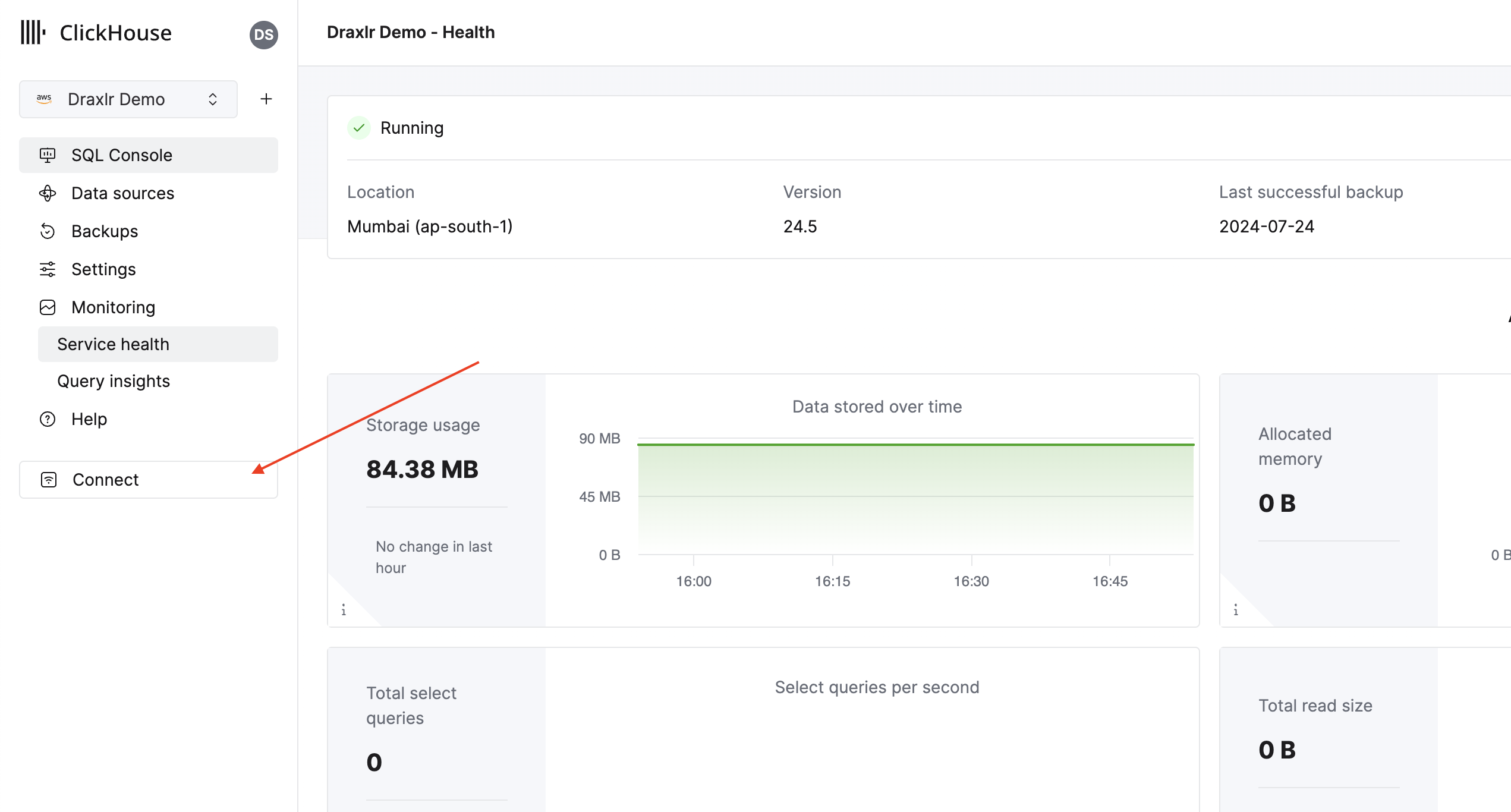Click the Running status label
Image resolution: width=1511 pixels, height=812 pixels.
pos(412,128)
